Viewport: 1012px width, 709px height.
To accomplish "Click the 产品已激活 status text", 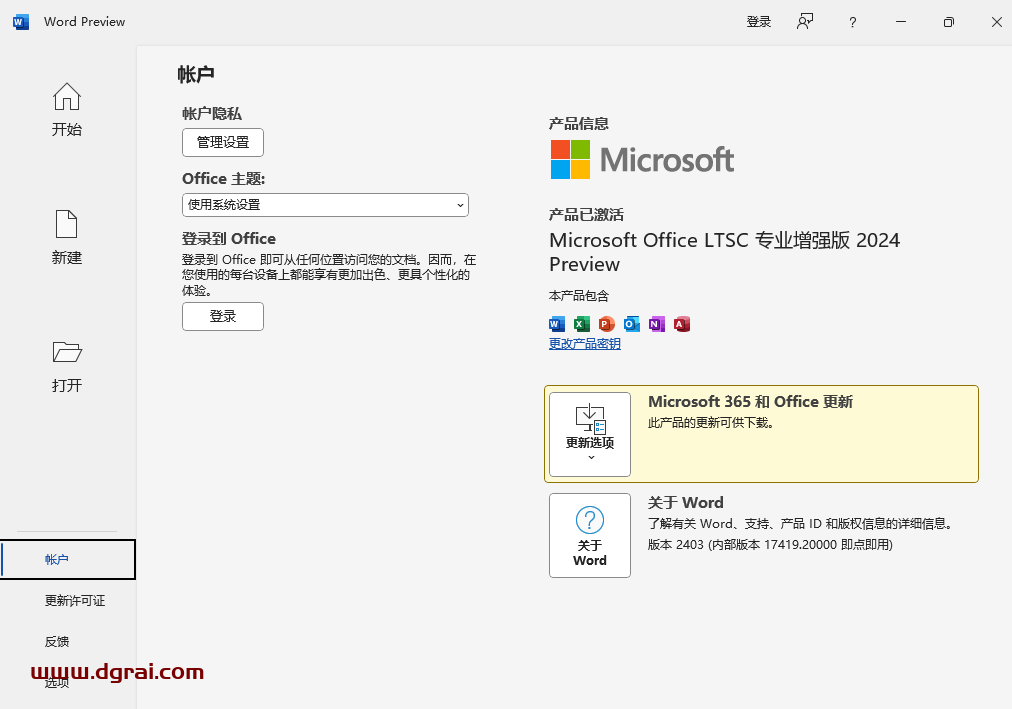I will (586, 214).
